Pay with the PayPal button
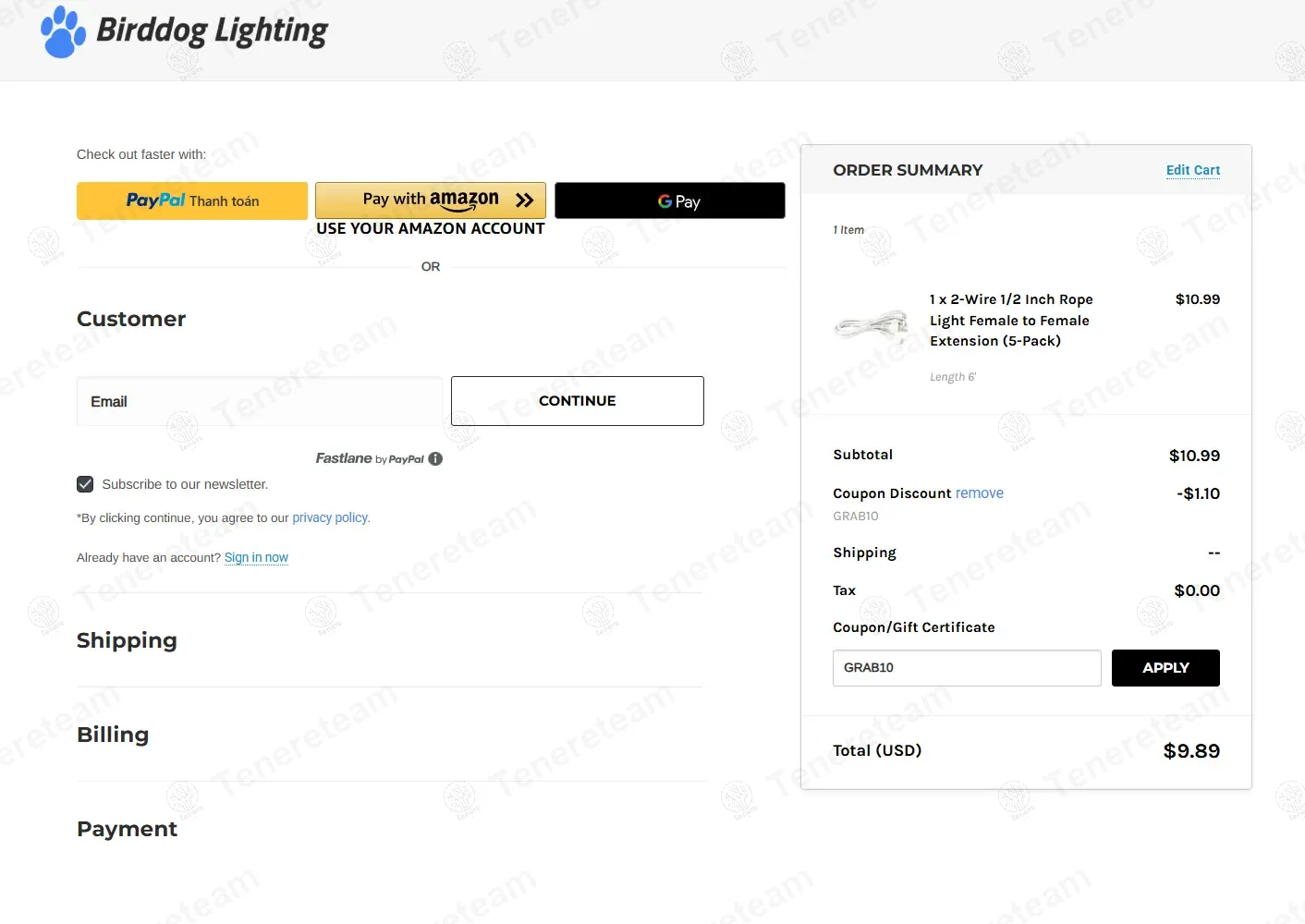This screenshot has height=924, width=1305. tap(192, 201)
